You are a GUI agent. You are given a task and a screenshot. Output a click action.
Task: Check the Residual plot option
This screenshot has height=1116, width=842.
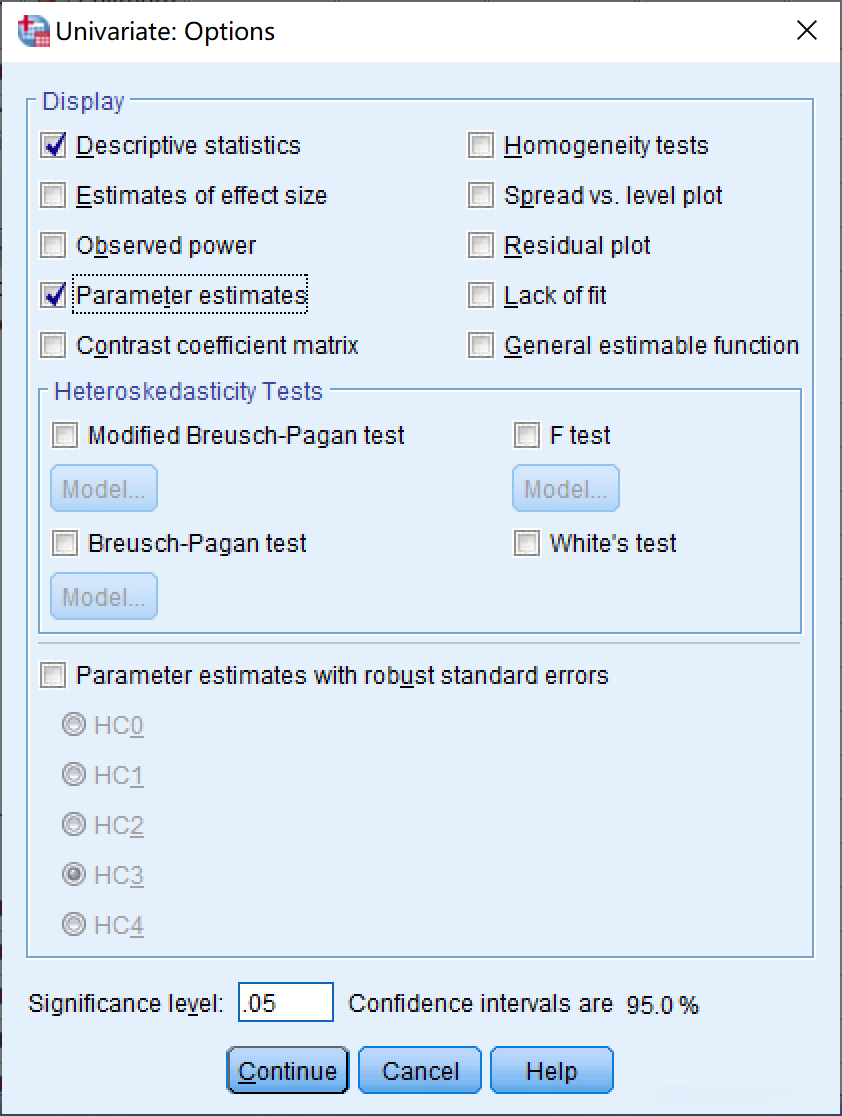click(481, 246)
